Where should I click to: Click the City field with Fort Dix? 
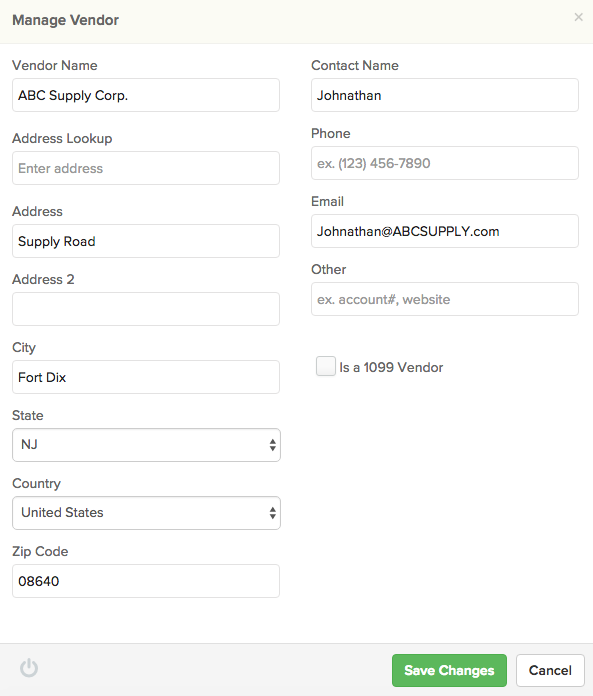tap(146, 377)
